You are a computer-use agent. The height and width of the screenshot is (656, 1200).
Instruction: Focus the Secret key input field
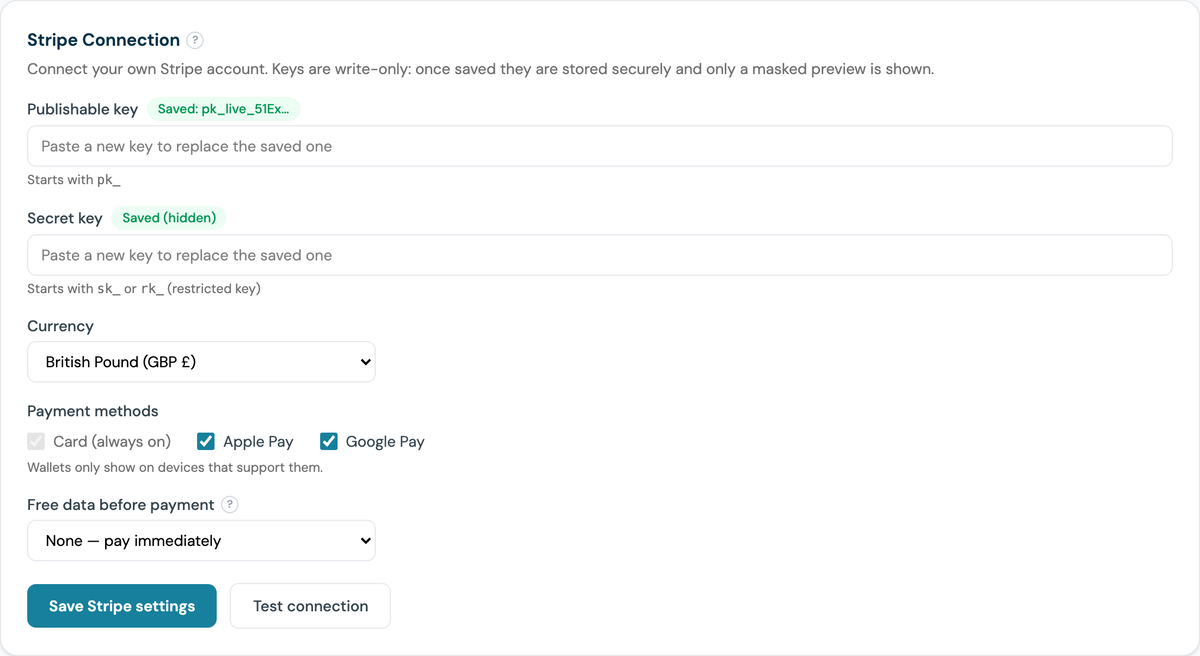point(600,255)
